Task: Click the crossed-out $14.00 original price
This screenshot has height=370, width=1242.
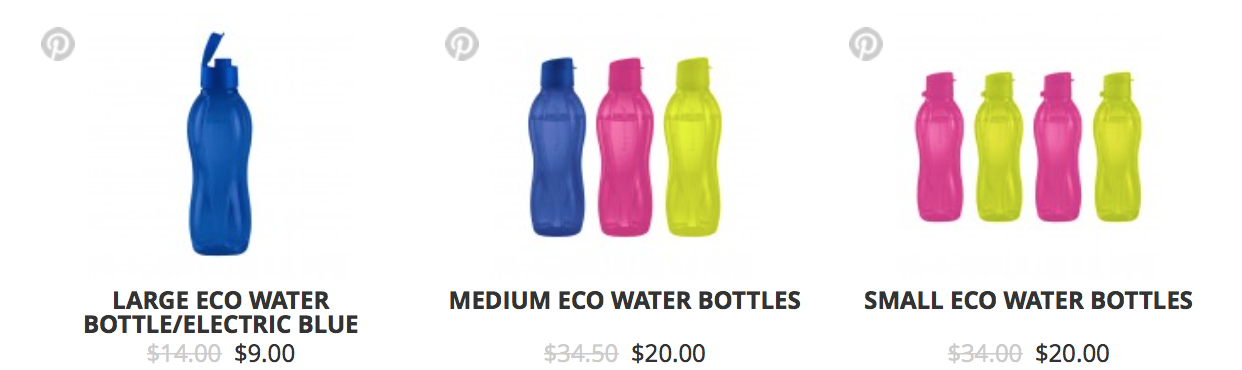Action: coord(184,353)
